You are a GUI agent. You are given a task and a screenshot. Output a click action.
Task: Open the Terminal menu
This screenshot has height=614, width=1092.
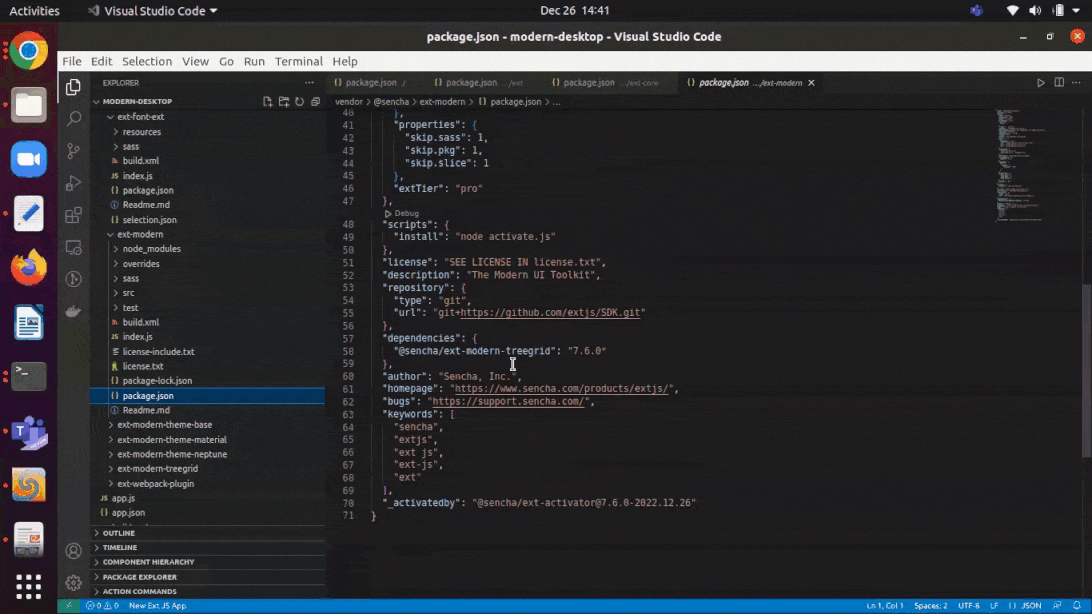point(298,61)
